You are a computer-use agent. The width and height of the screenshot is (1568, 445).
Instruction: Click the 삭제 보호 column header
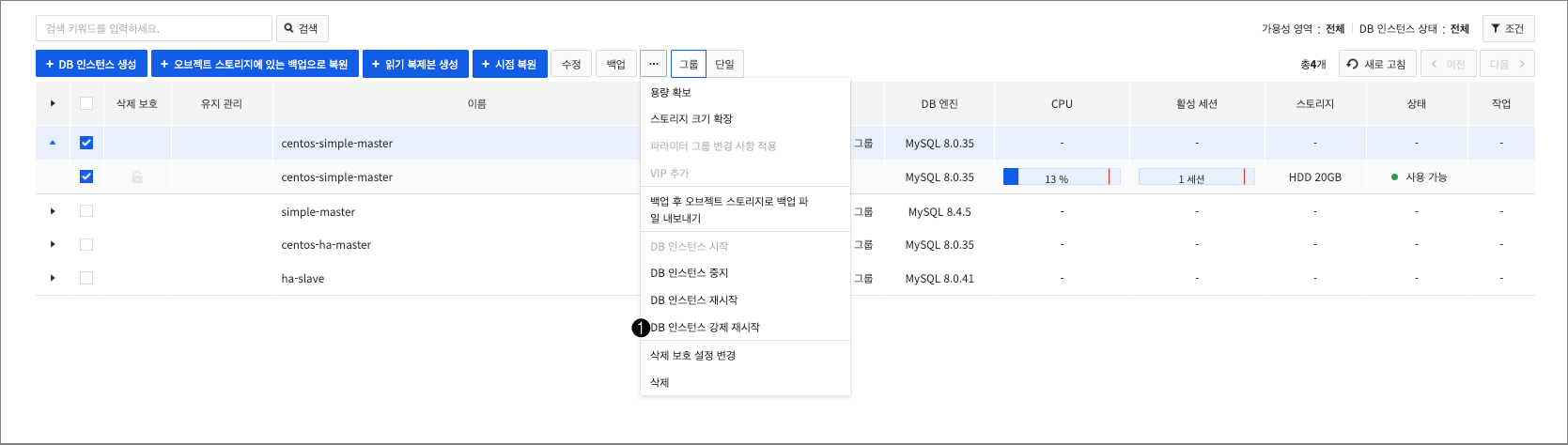point(137,103)
